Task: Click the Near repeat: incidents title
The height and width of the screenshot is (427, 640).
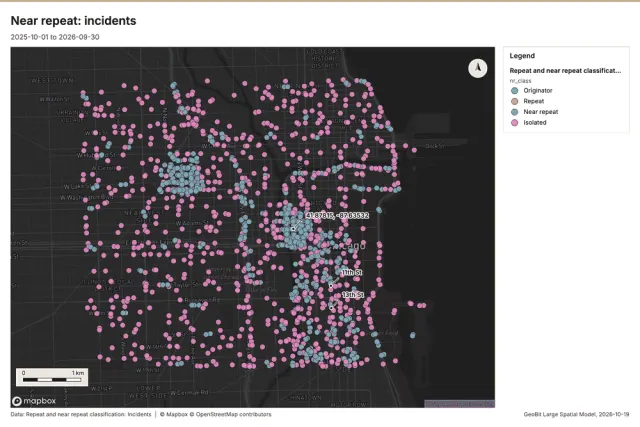Action: (73, 21)
